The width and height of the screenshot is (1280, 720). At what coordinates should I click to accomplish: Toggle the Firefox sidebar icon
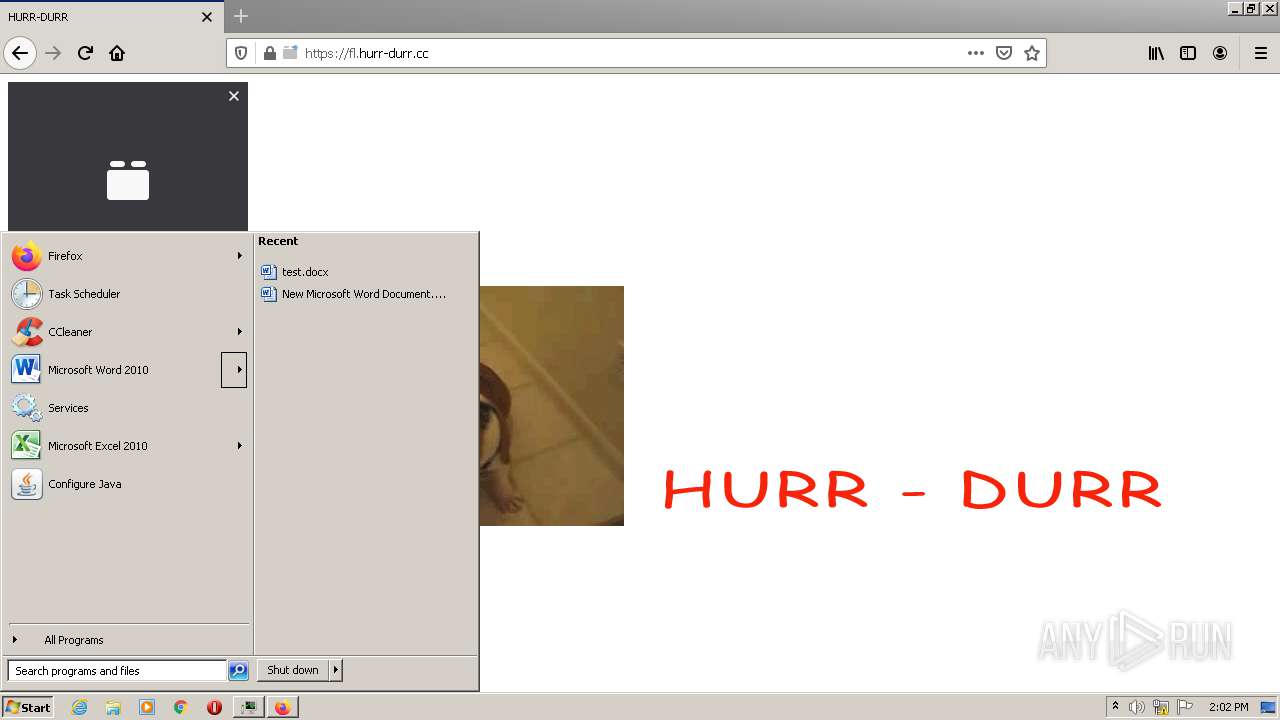tap(1188, 53)
